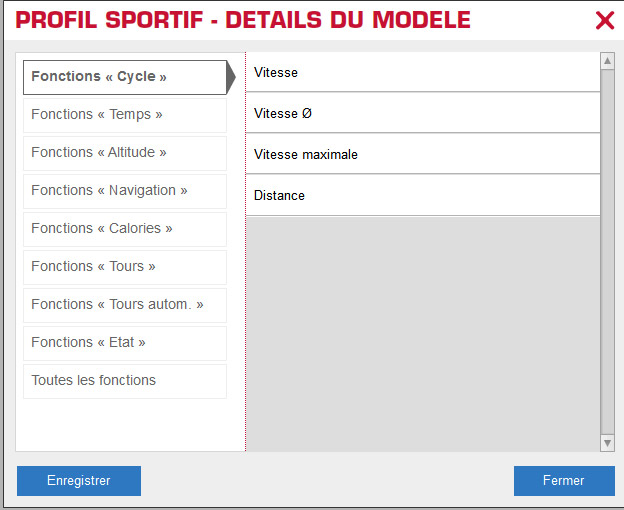Click the Fermer button

pyautogui.click(x=564, y=481)
